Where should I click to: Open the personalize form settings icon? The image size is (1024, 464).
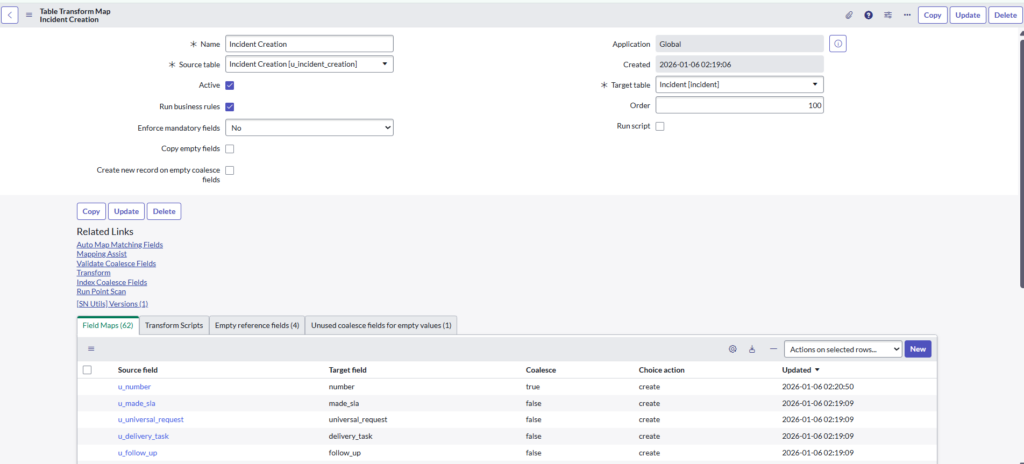tap(887, 15)
